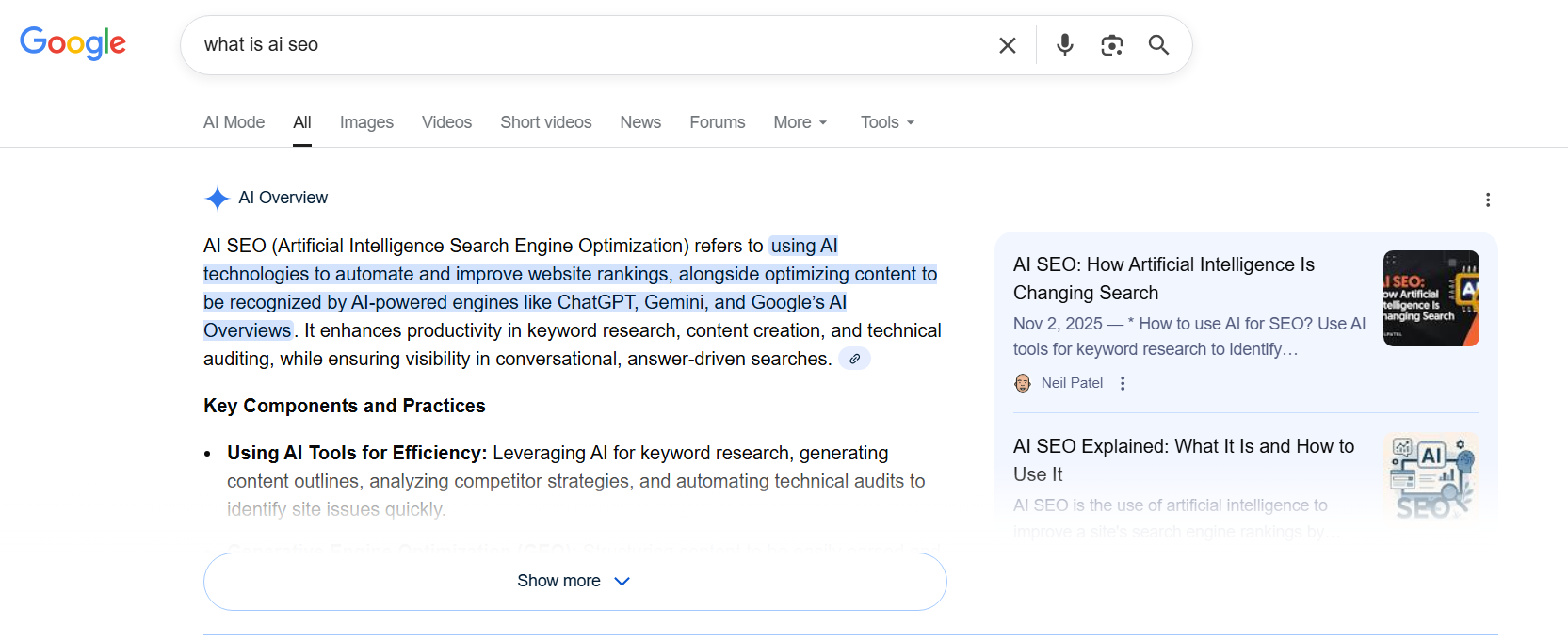This screenshot has height=641, width=1568.
Task: Open the Tools dropdown
Action: pyautogui.click(x=887, y=122)
